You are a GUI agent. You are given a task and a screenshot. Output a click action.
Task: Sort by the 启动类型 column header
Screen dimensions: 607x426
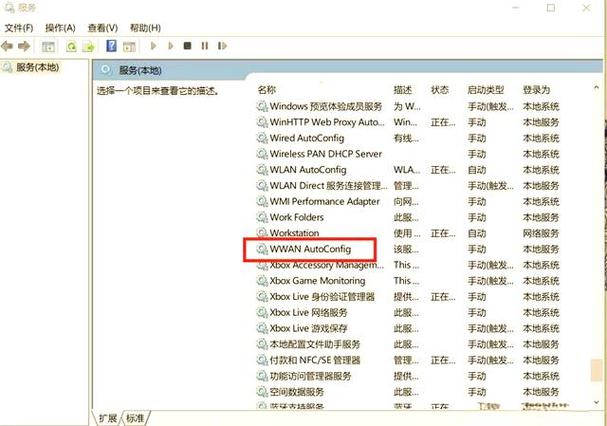485,90
